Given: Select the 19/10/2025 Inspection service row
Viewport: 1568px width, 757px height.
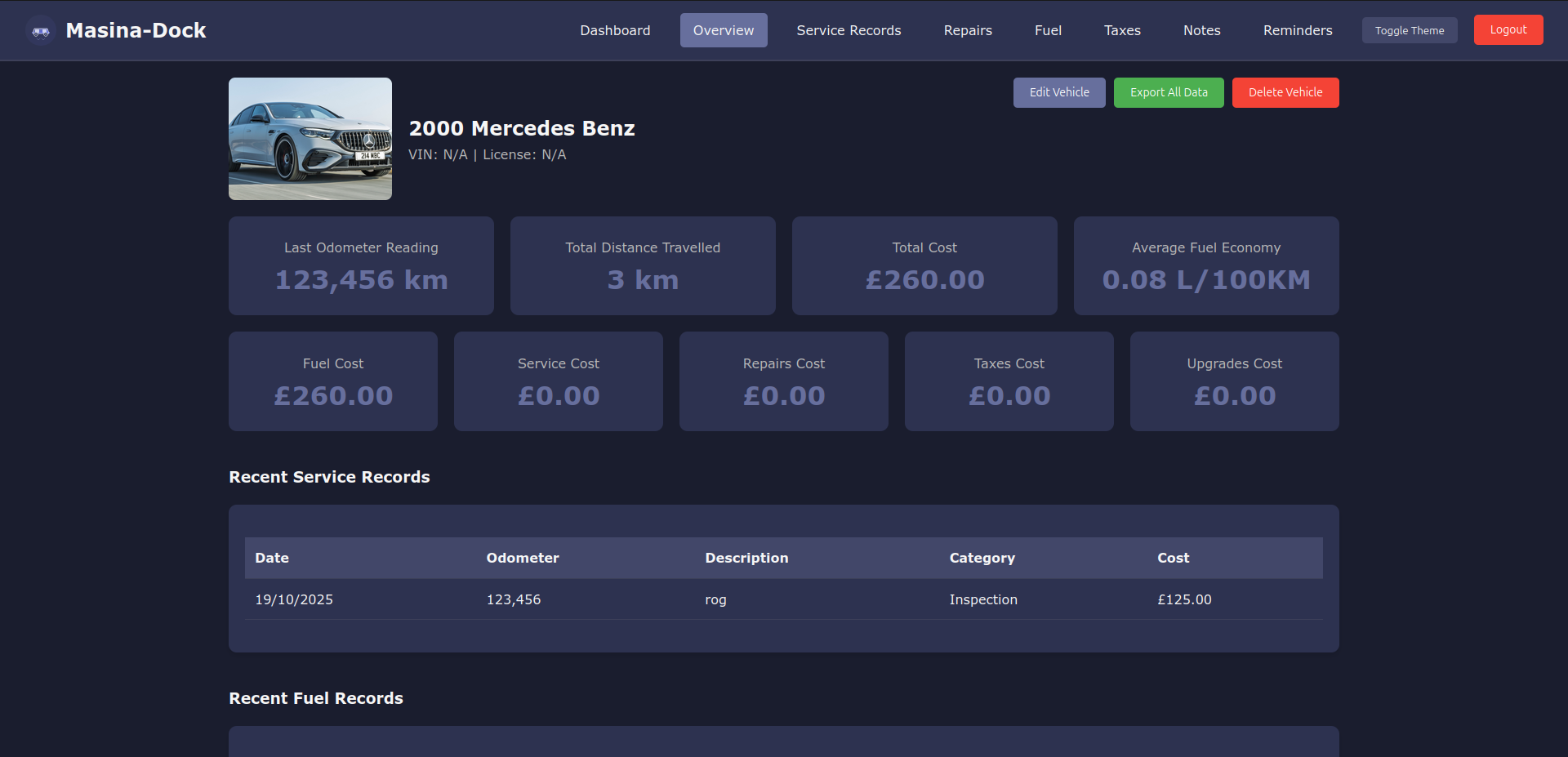Looking at the screenshot, I should point(783,599).
